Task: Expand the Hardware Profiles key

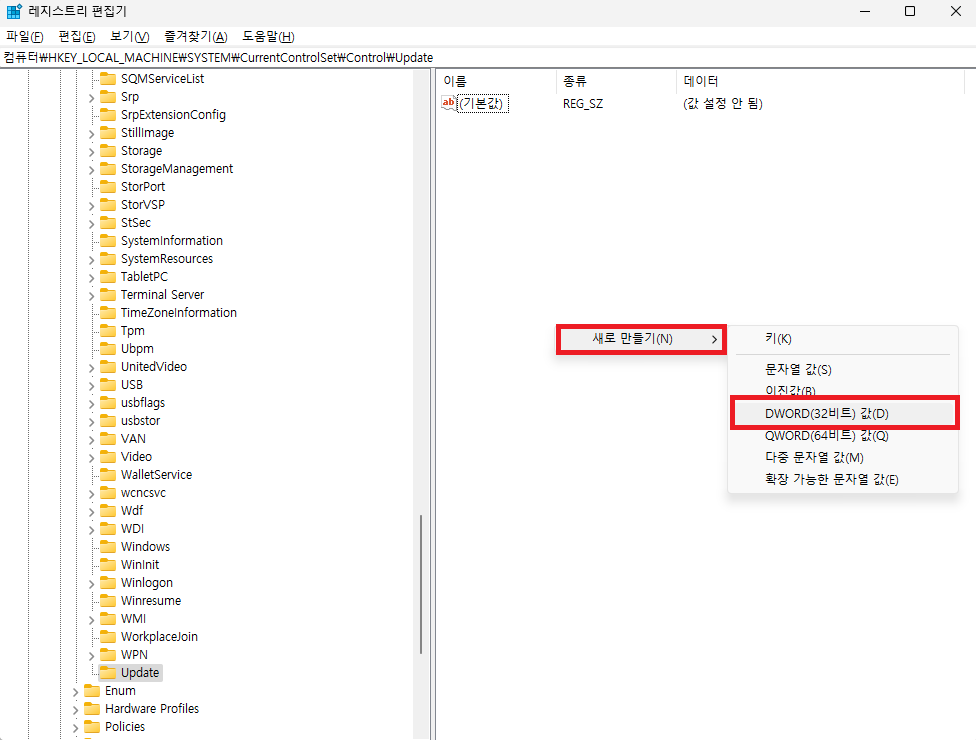Action: (x=75, y=710)
